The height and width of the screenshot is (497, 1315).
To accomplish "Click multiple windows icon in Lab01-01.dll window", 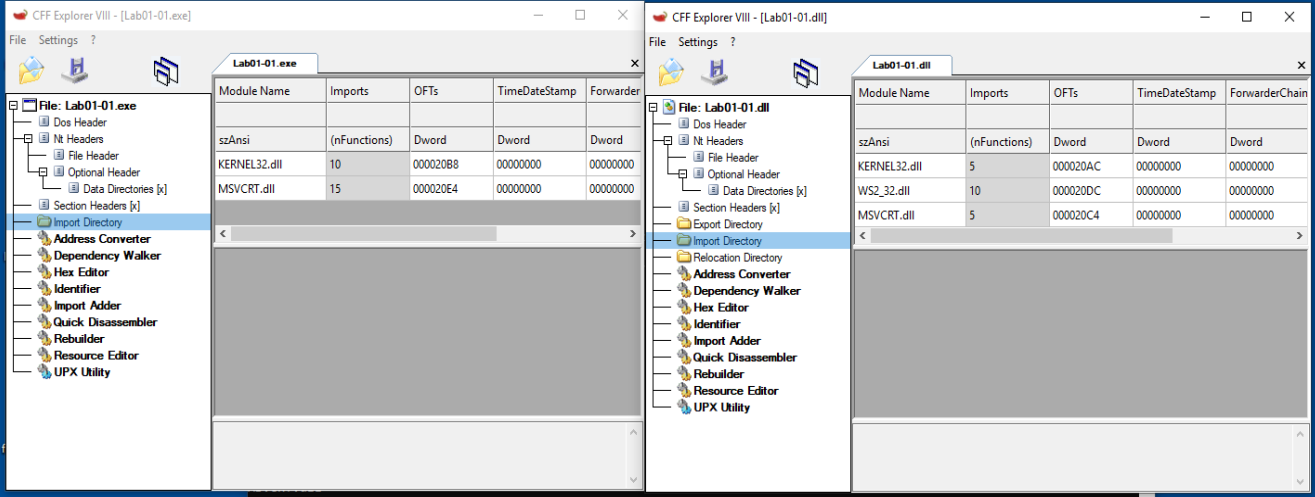I will pos(806,73).
